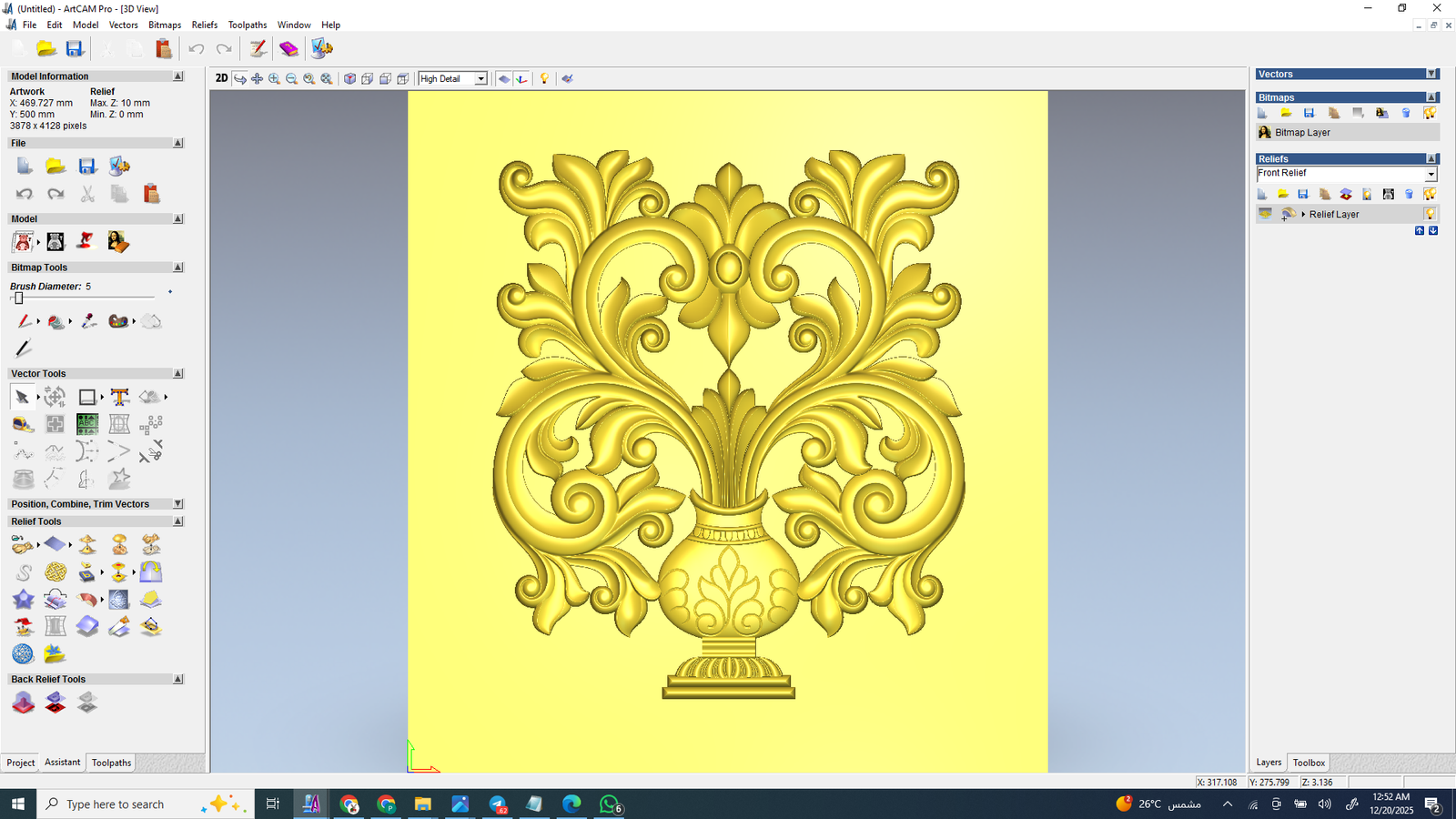
Task: Select the paint bucket flood fill tool
Action: coord(56,321)
